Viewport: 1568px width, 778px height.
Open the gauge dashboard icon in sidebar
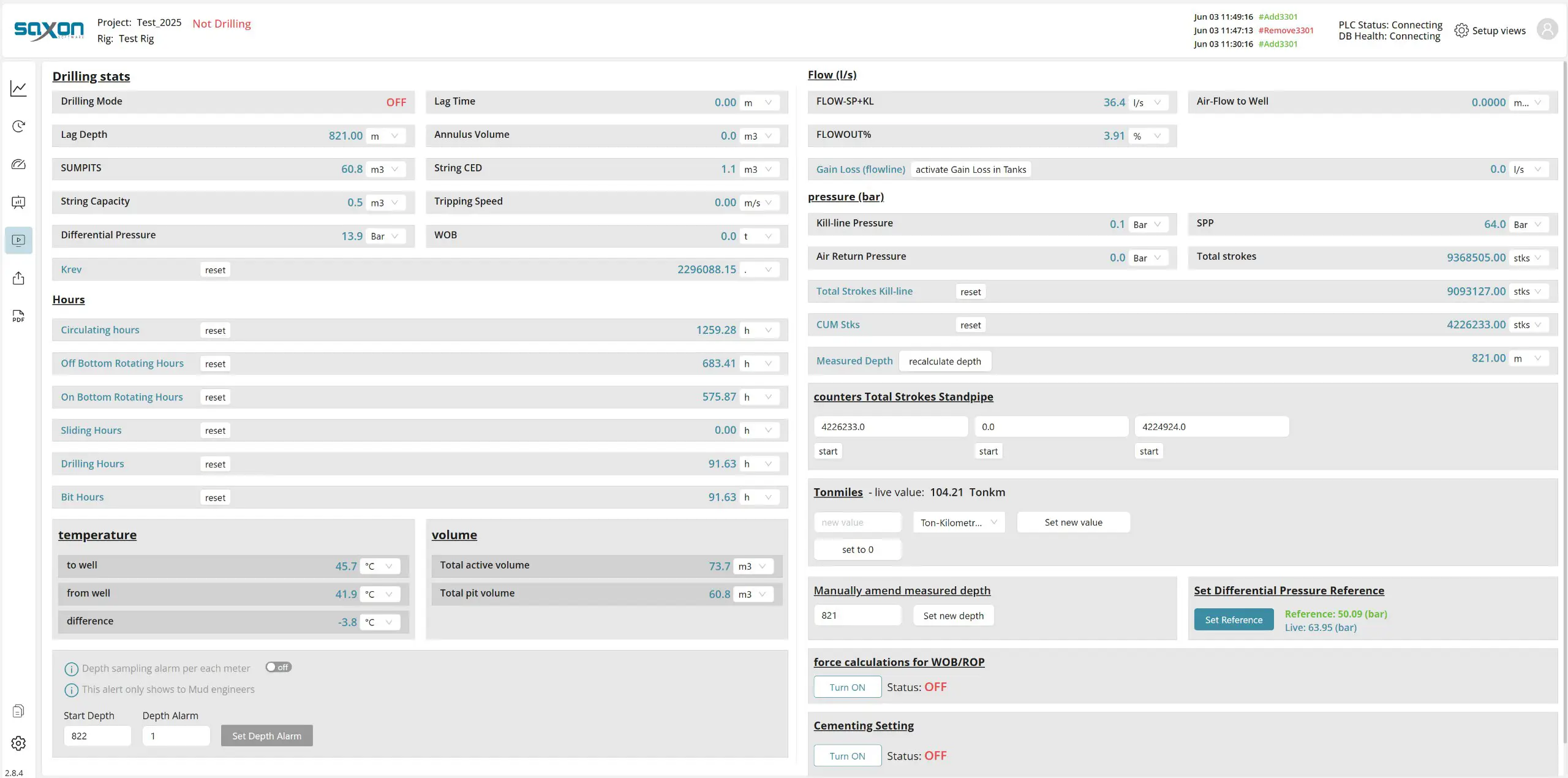18,165
